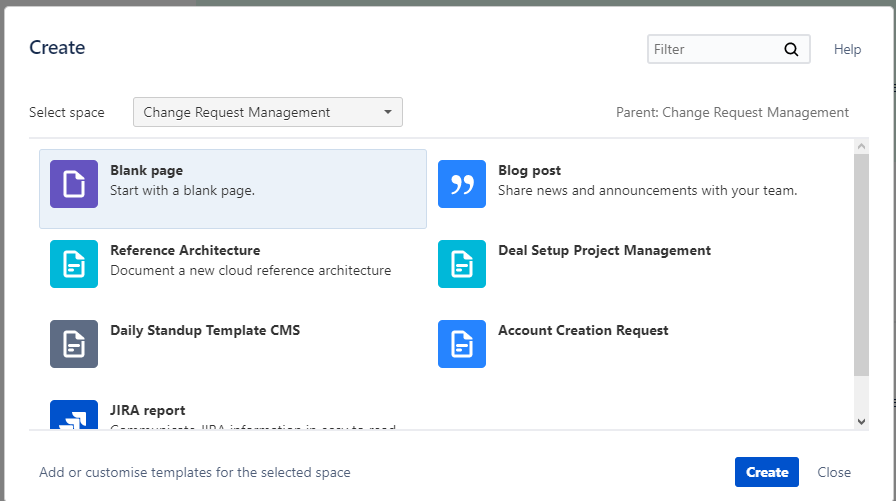Open Add or customise templates link

195,472
